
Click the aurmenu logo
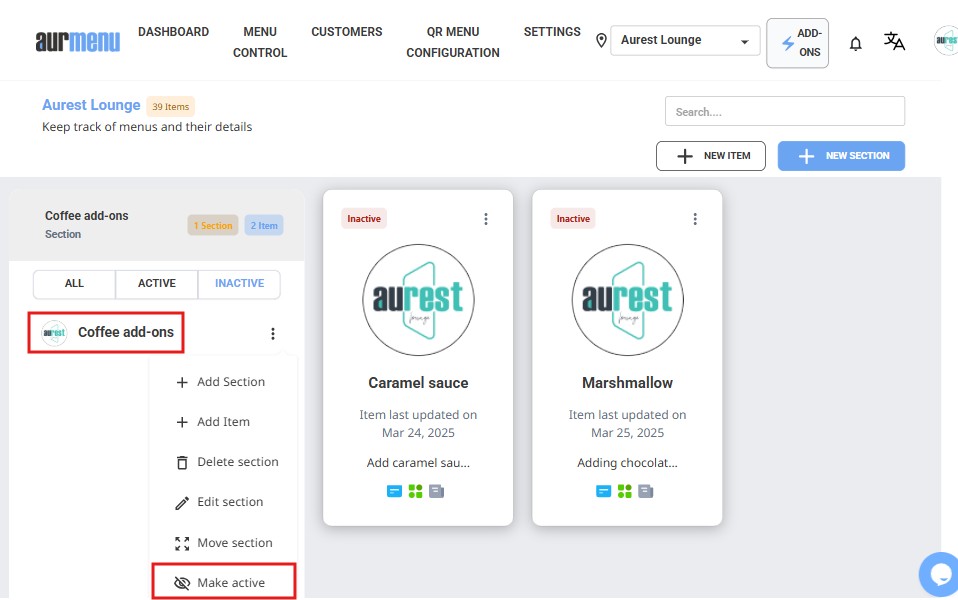[x=77, y=41]
